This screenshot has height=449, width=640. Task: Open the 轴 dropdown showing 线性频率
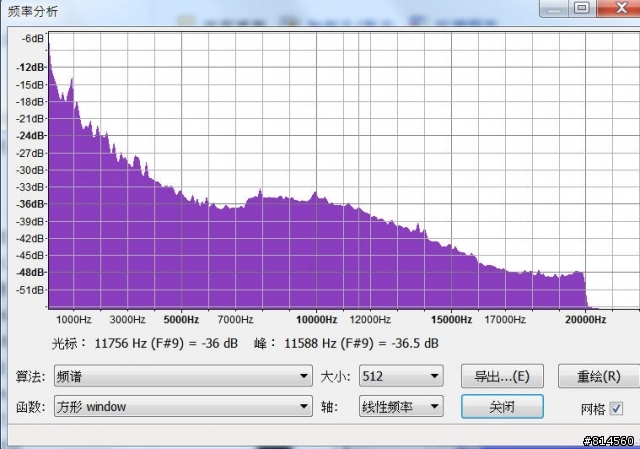(x=401, y=406)
